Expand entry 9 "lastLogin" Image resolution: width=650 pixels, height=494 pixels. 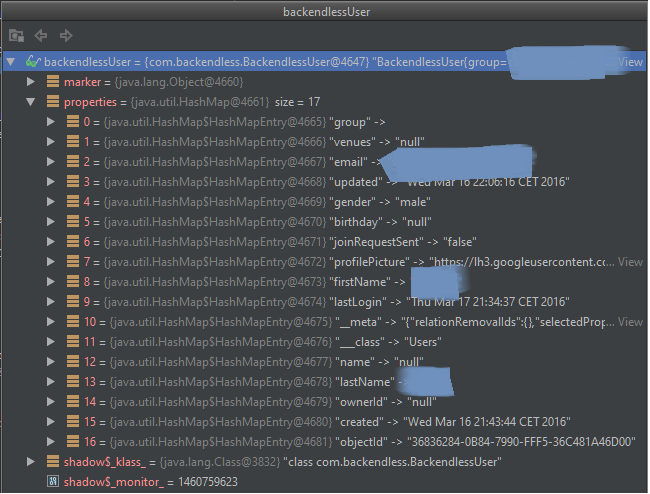[51, 302]
